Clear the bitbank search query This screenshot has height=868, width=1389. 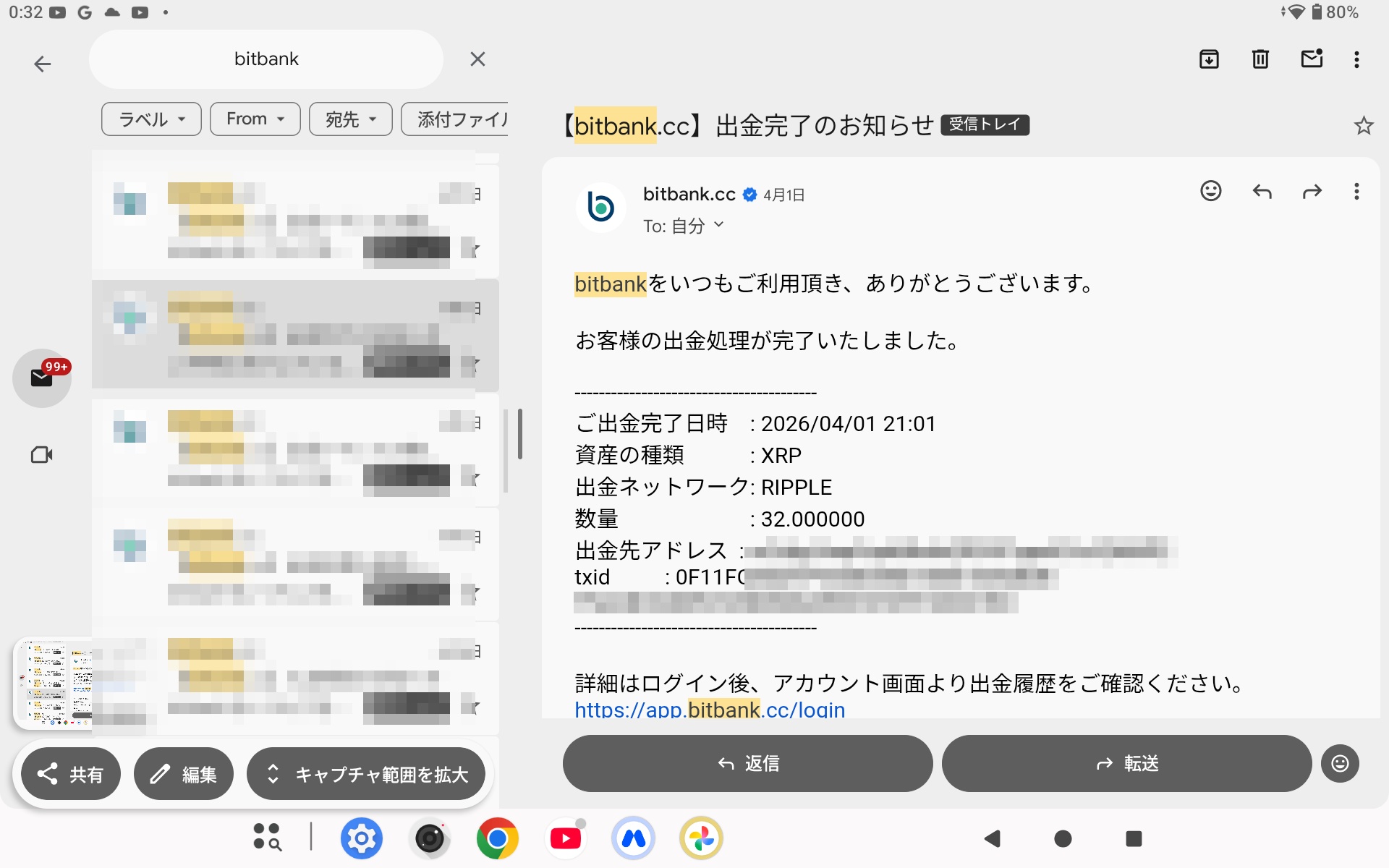tap(477, 59)
